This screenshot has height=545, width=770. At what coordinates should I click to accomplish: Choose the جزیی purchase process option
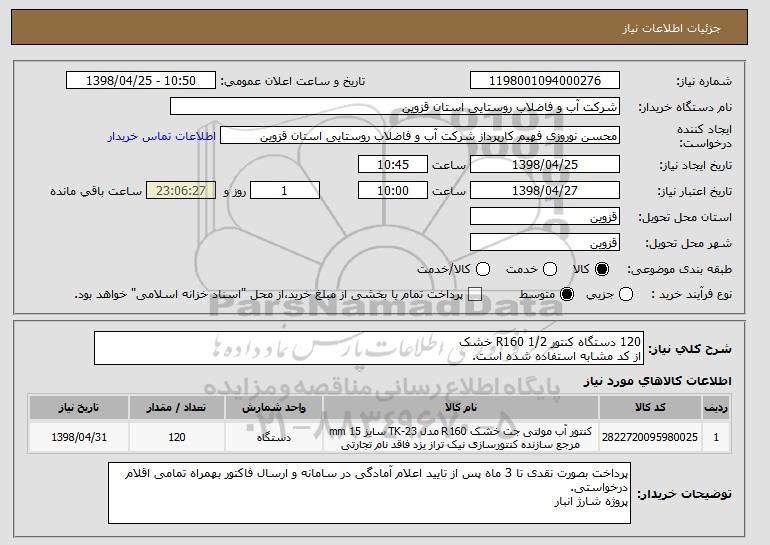coord(626,295)
